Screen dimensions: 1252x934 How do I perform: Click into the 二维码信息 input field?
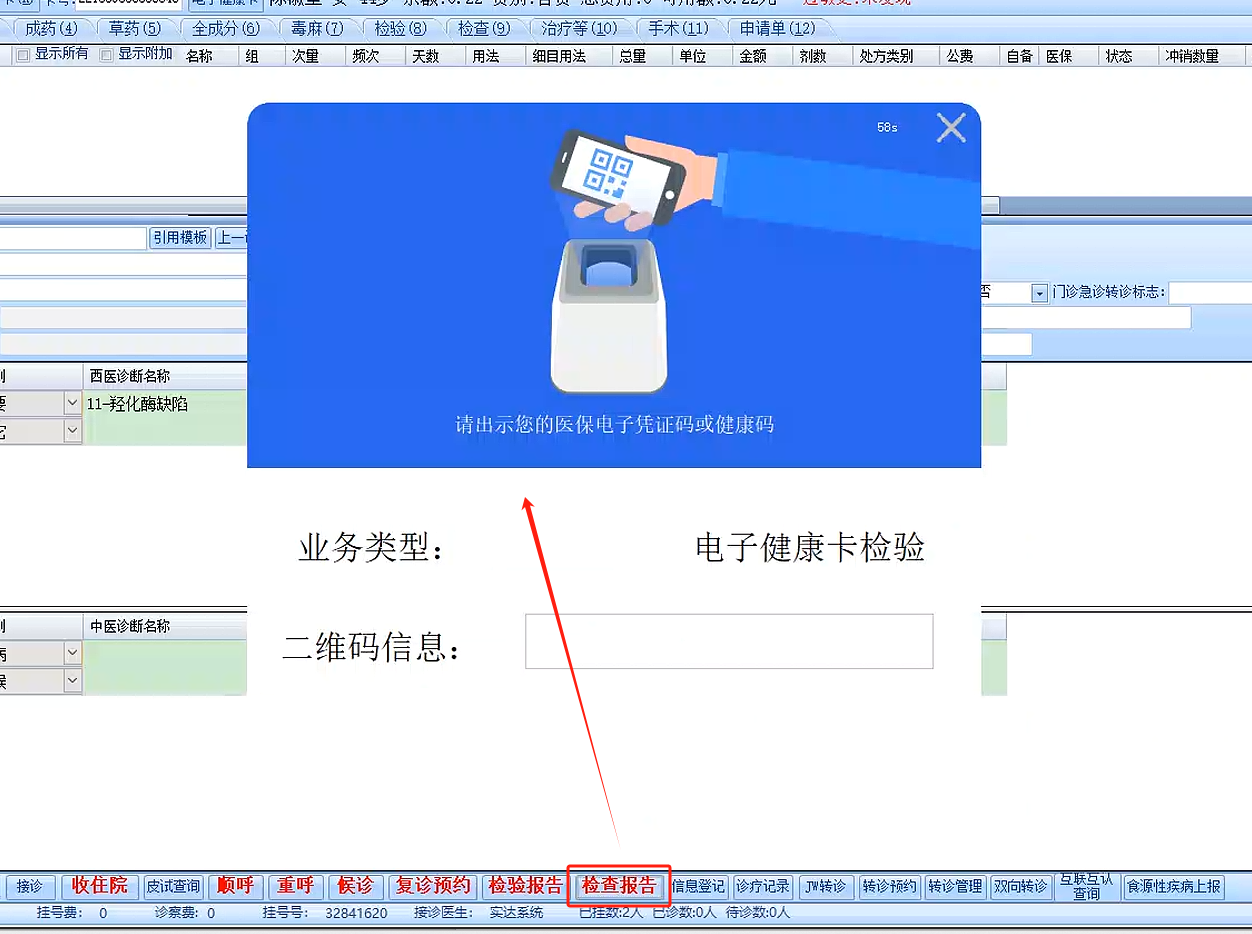(x=729, y=641)
